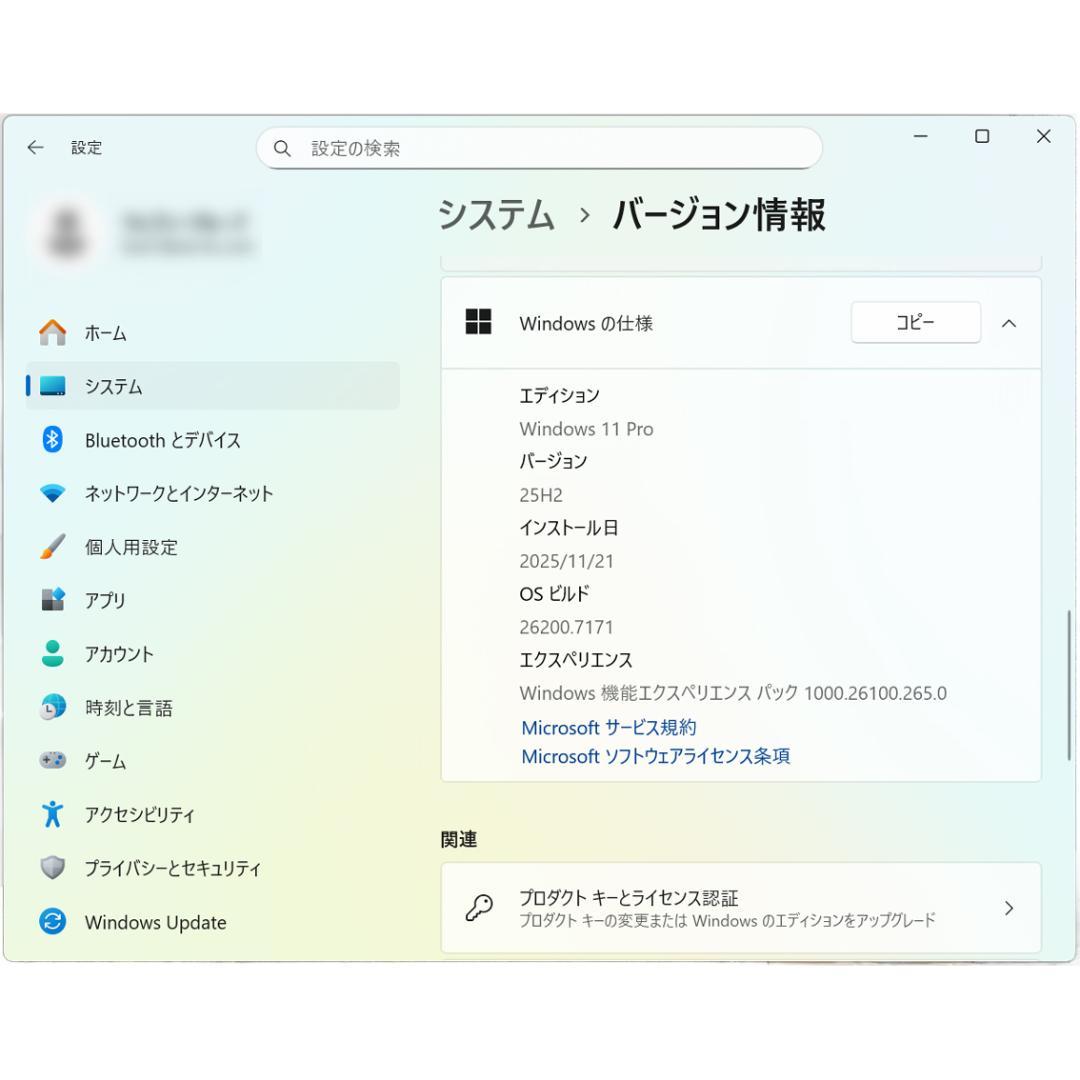Open Windows Update from the sidebar
The image size is (1080, 1080).
(x=154, y=922)
